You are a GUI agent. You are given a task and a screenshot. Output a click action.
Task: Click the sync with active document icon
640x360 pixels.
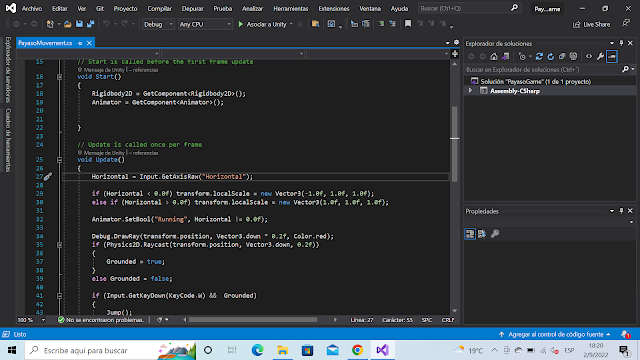click(539, 57)
